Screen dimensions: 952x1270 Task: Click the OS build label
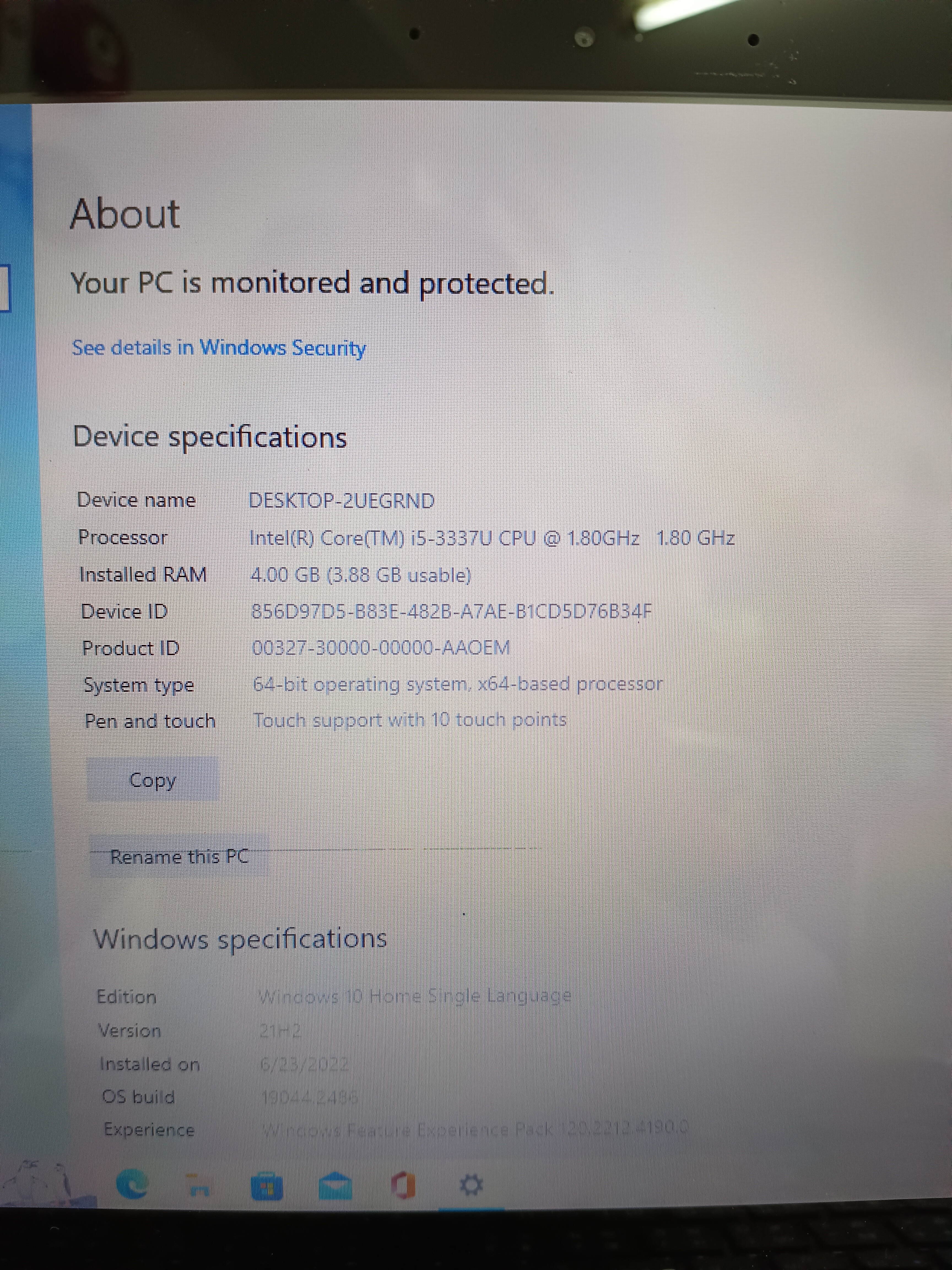tap(138, 1097)
